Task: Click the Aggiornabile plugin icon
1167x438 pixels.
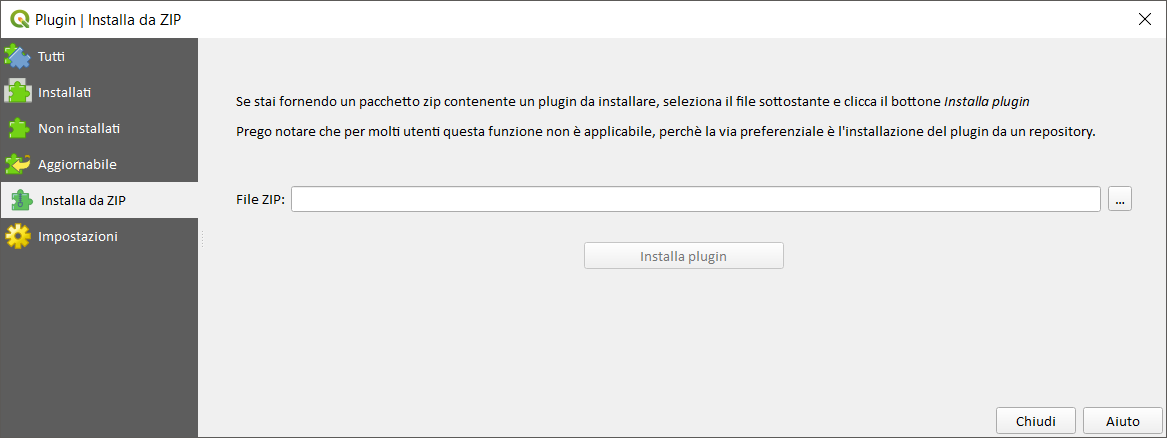Action: pos(18,164)
